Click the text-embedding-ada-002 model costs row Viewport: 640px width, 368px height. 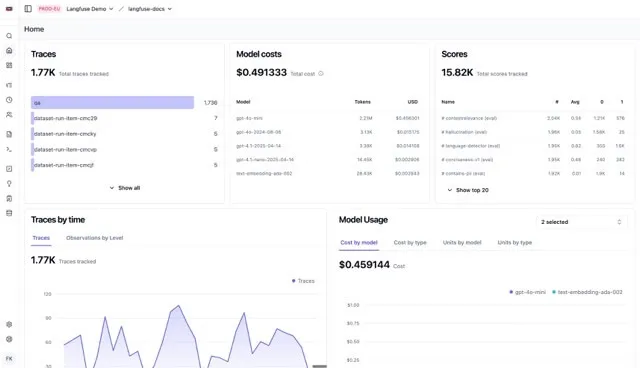328,173
